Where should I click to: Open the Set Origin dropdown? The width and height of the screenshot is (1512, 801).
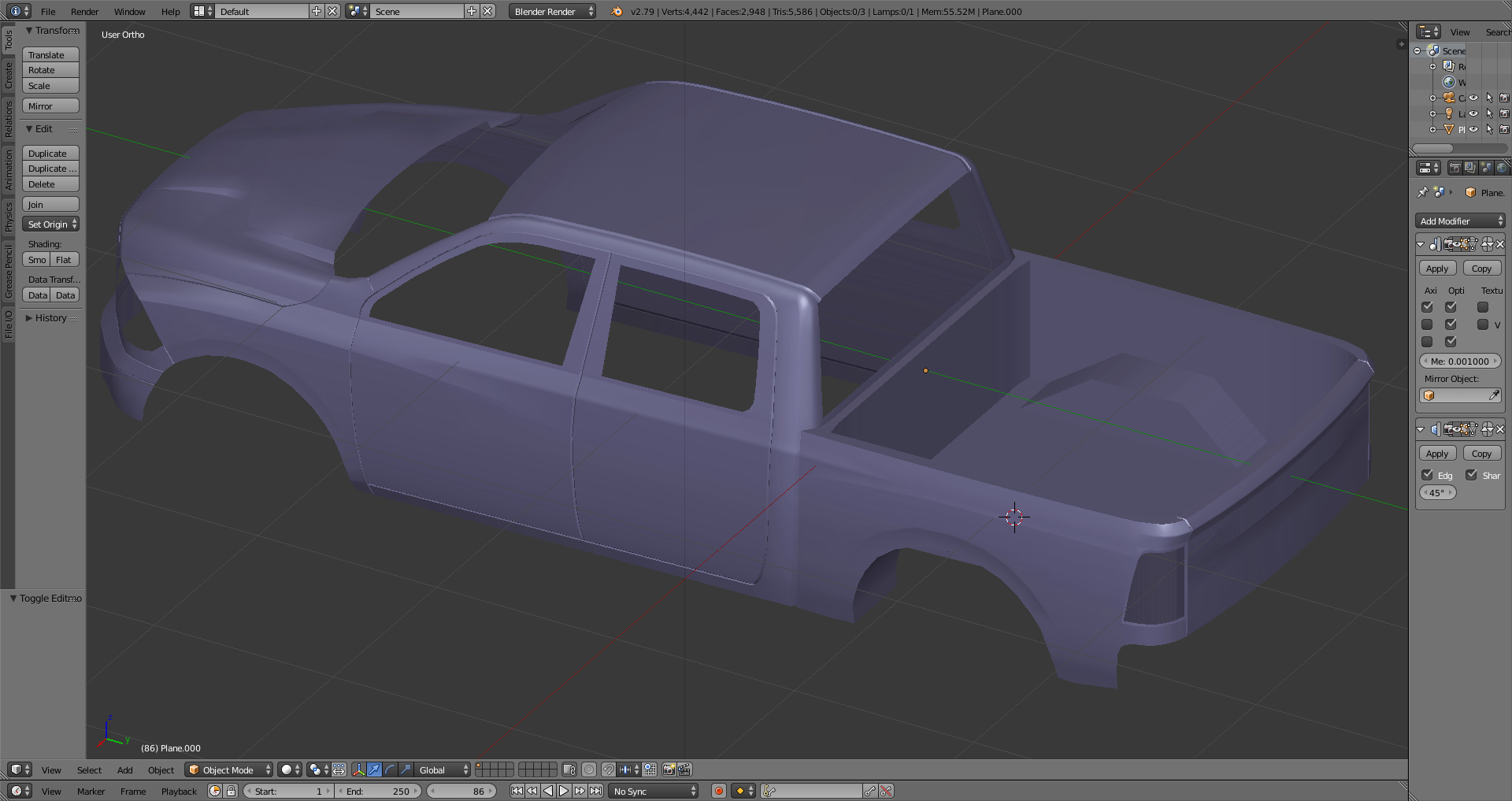(x=51, y=224)
